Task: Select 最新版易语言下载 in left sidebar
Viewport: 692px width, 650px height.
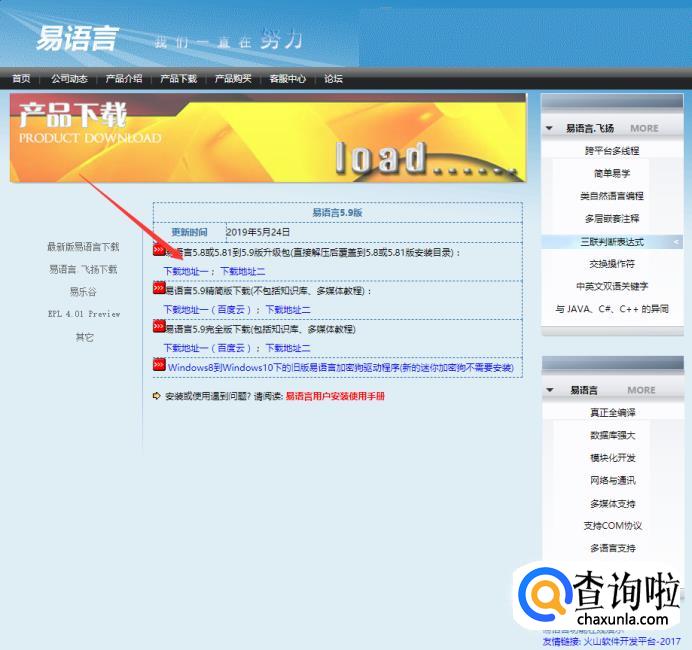Action: (x=83, y=247)
